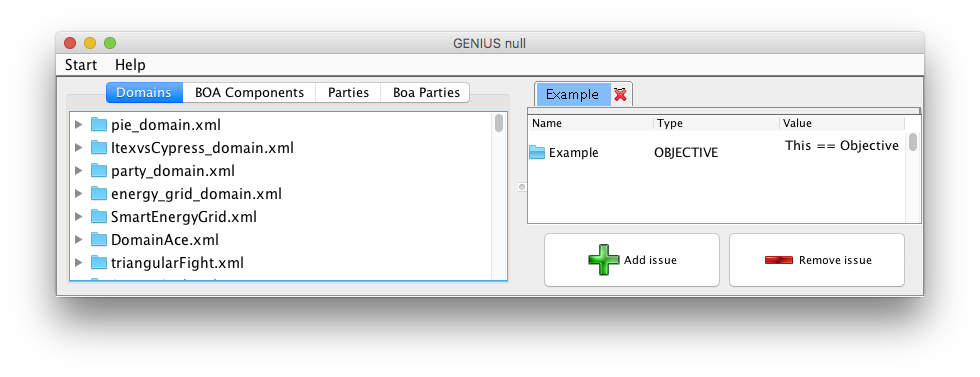Expand the pie_domain.xml tree node
Image resolution: width=980 pixels, height=377 pixels.
79,124
